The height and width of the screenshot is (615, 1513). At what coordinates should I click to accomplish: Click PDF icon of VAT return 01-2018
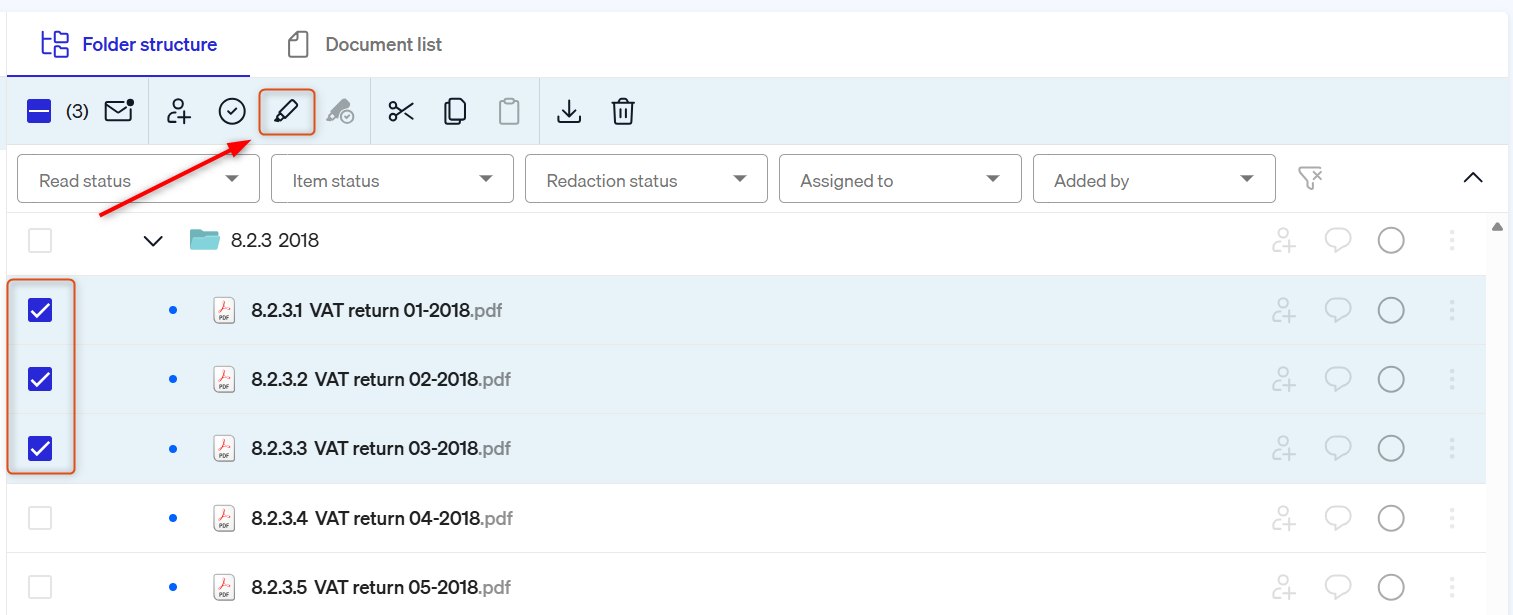click(224, 310)
